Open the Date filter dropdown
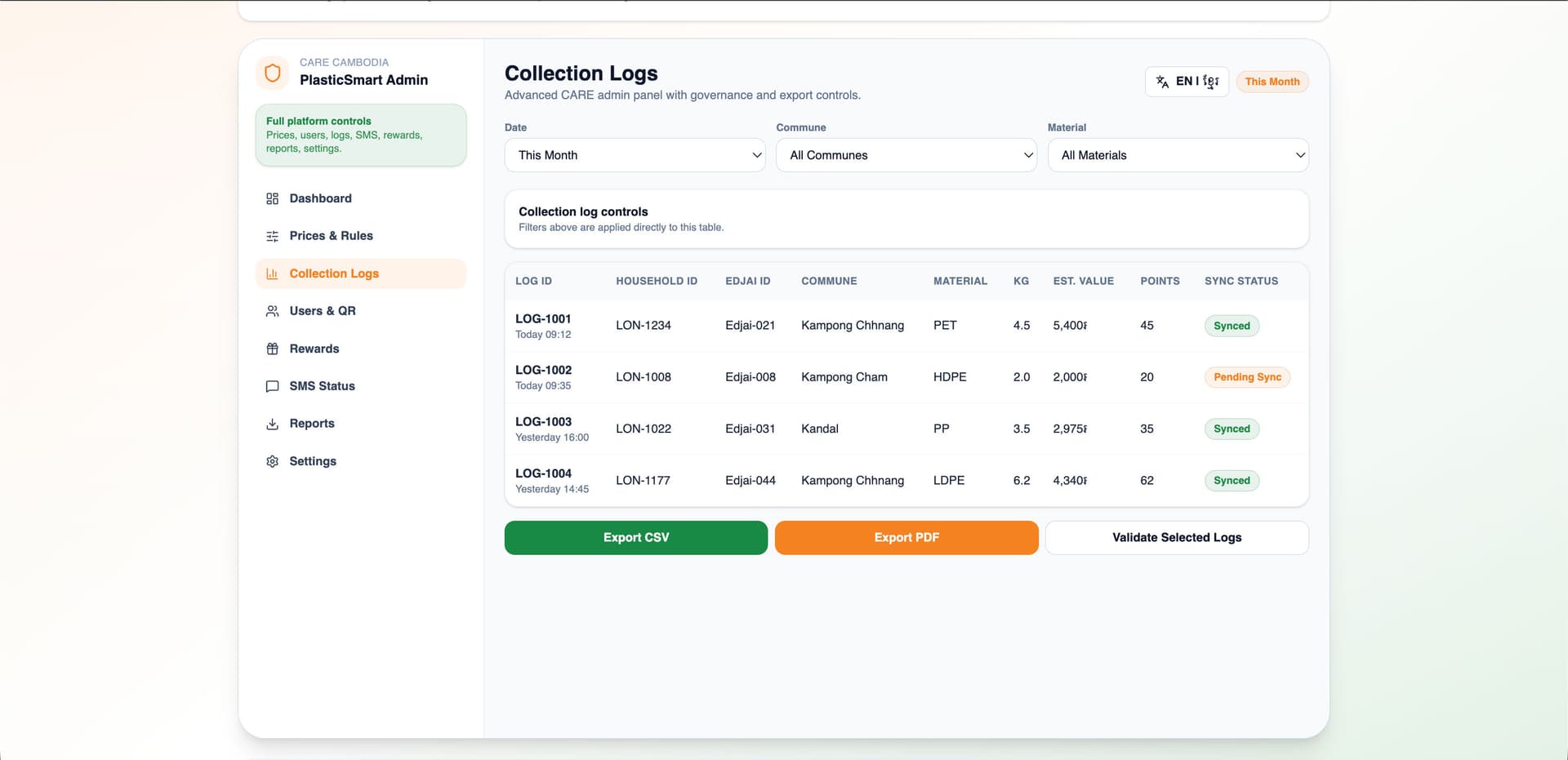The image size is (1568, 760). point(635,155)
